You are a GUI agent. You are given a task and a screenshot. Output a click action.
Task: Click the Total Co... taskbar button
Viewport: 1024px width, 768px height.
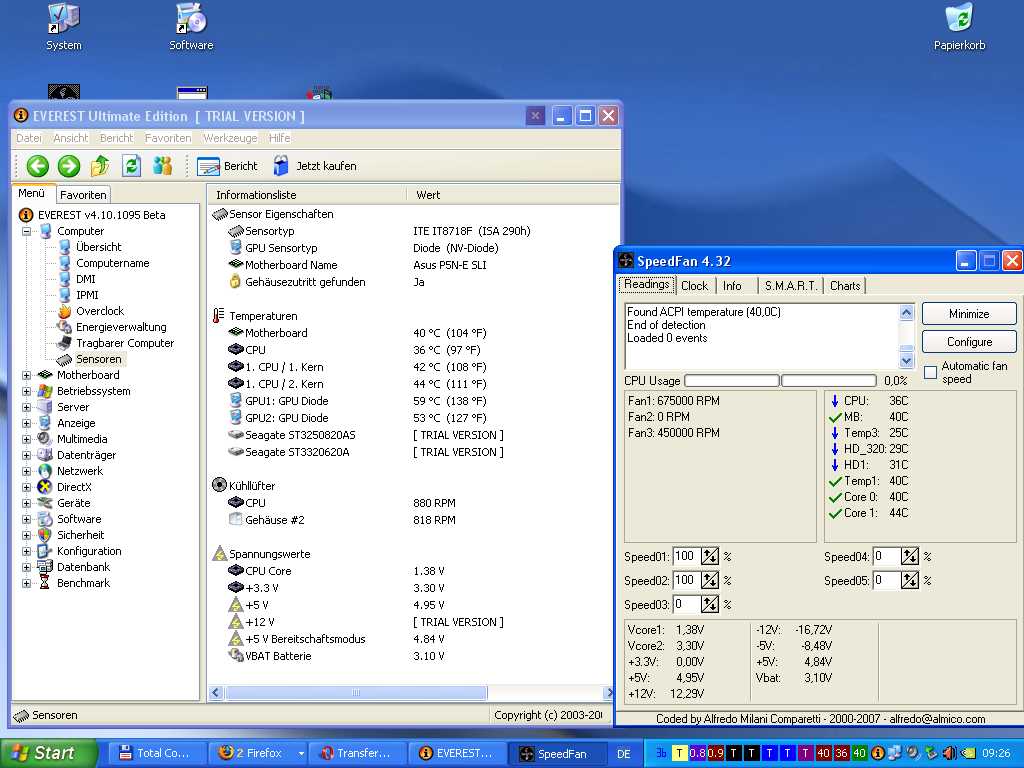tap(157, 754)
